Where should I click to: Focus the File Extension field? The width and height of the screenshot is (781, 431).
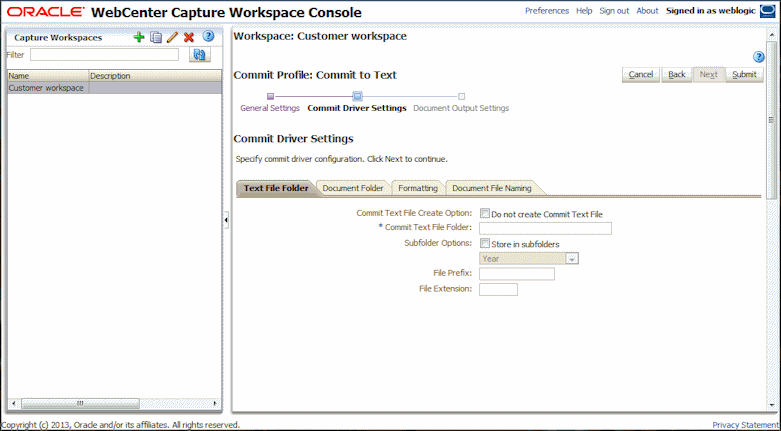498,289
